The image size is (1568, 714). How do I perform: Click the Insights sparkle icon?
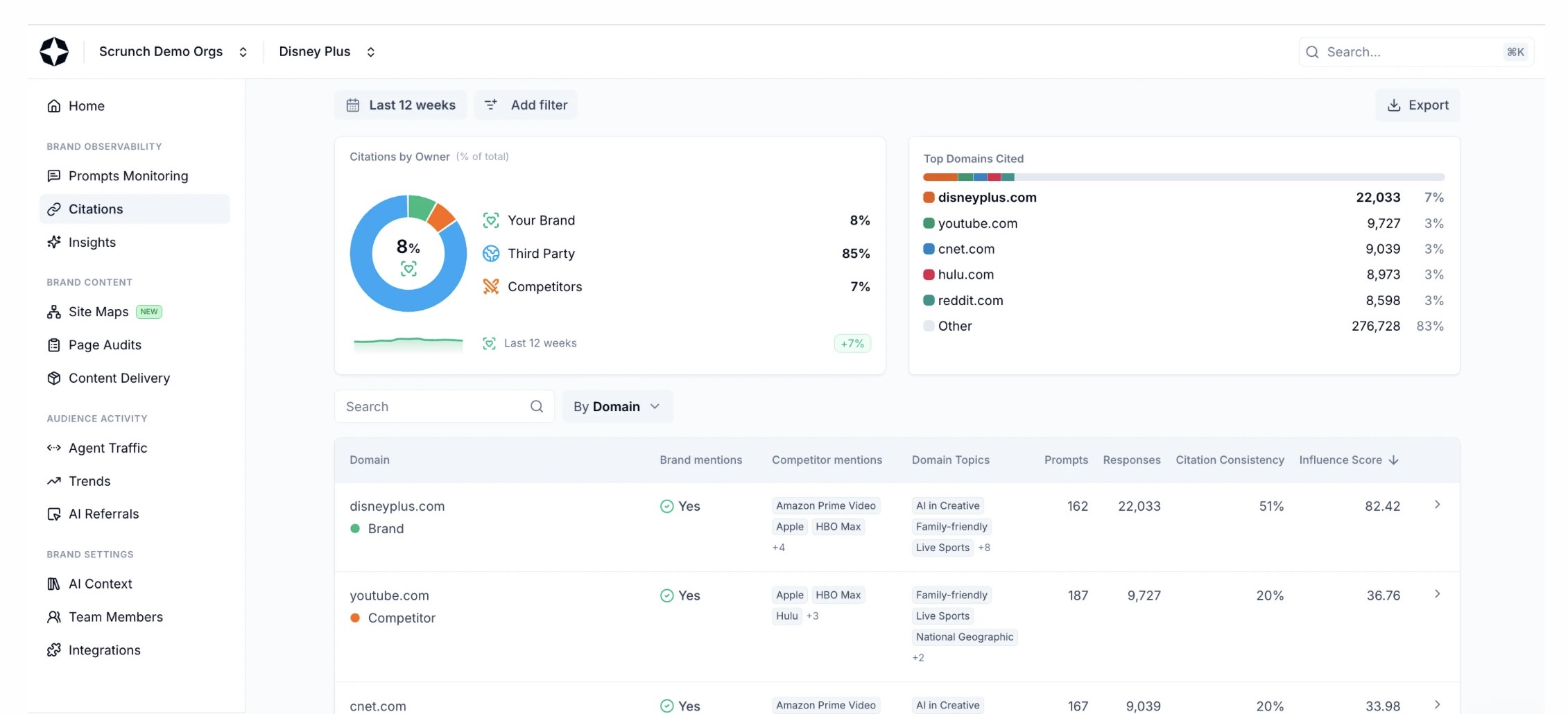click(54, 243)
